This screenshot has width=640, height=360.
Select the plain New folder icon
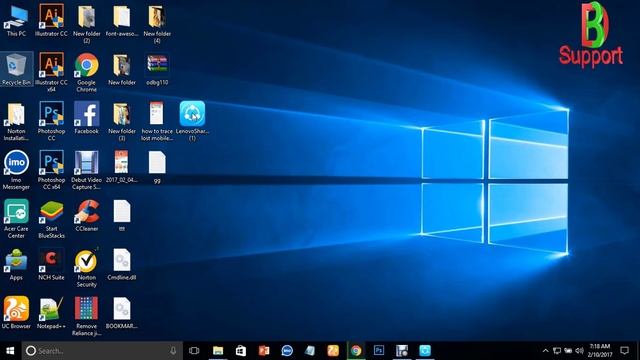pyautogui.click(x=122, y=69)
